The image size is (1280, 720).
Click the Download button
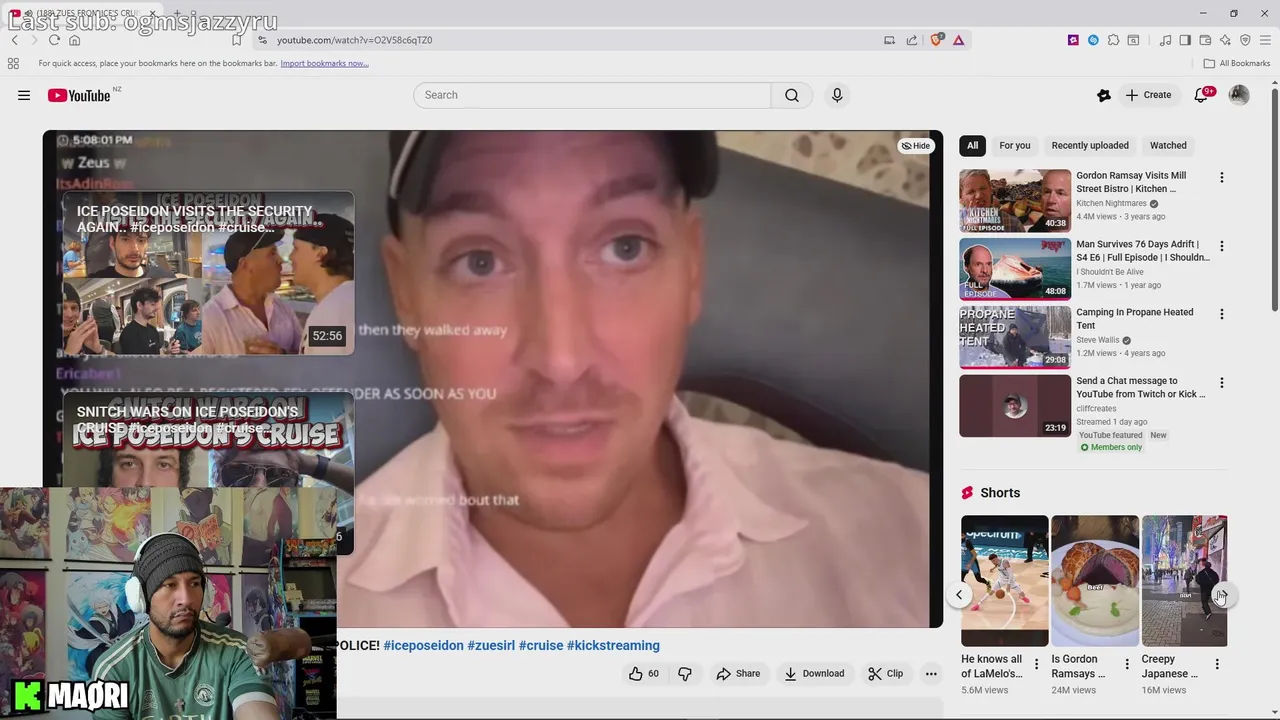(814, 674)
